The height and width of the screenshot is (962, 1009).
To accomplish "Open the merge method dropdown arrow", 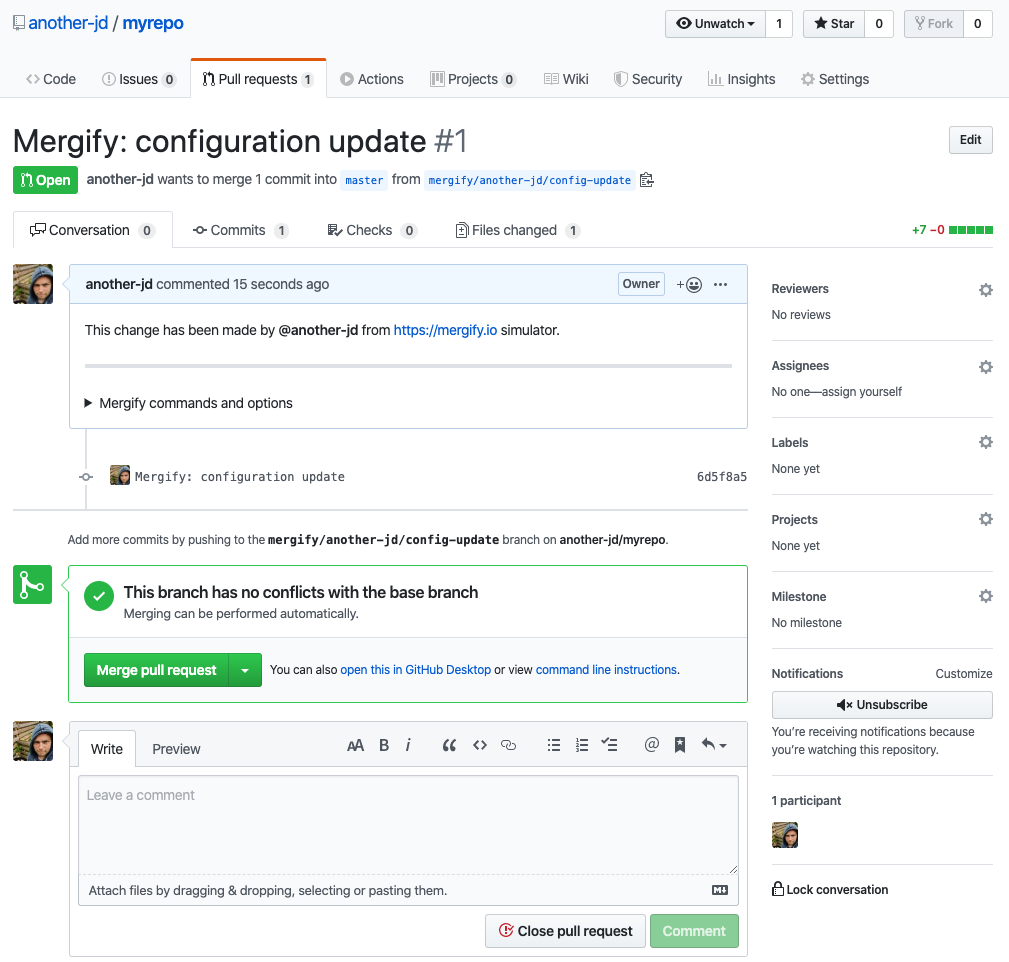I will click(x=245, y=671).
